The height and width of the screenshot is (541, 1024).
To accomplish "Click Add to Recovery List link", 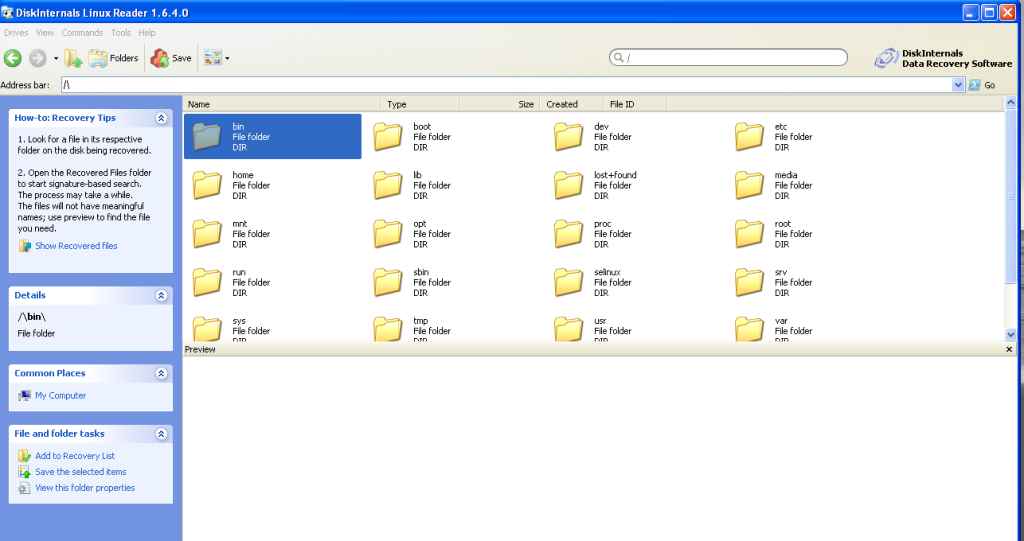I will [x=75, y=456].
